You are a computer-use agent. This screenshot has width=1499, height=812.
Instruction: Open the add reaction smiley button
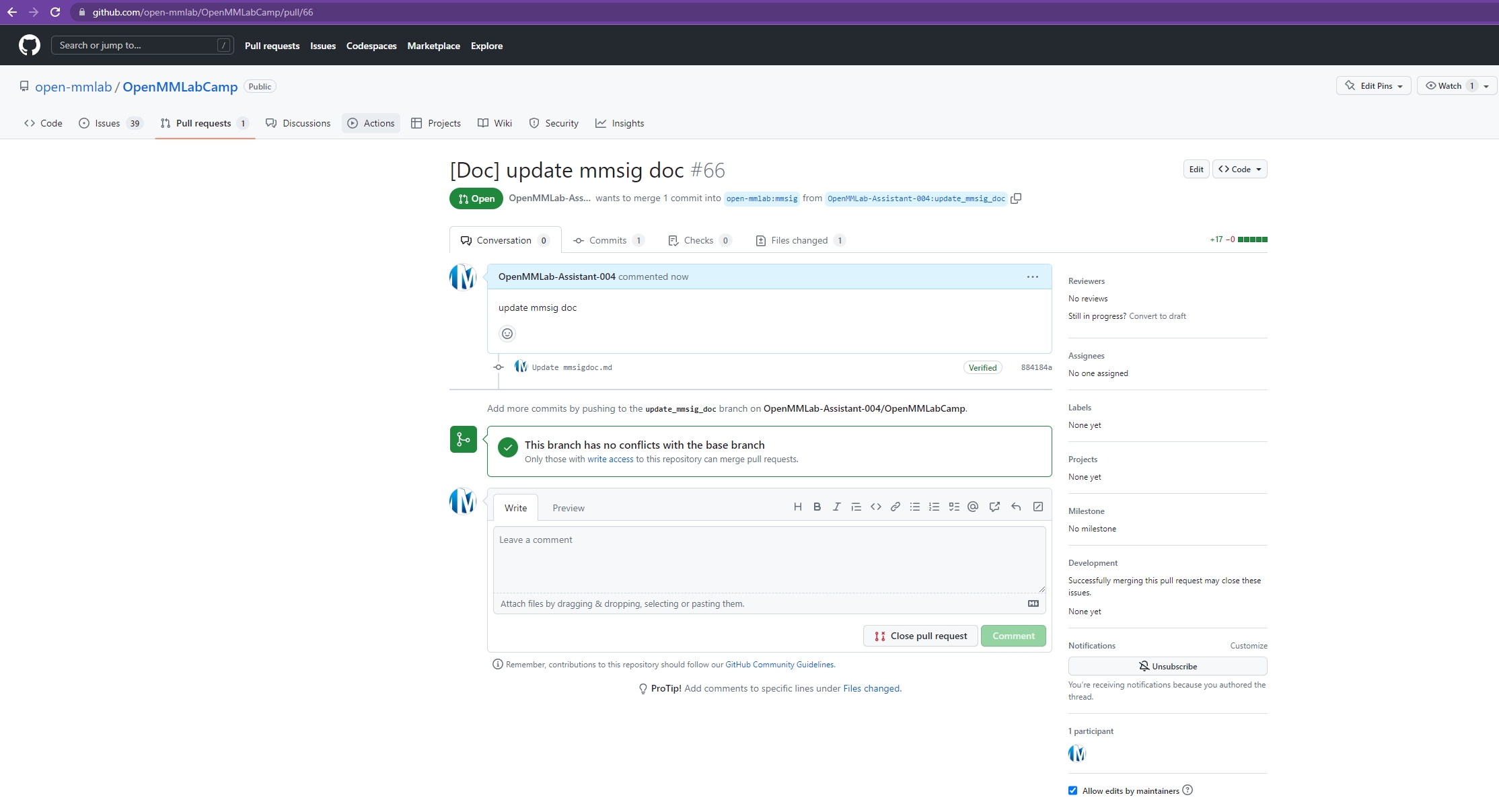(507, 334)
